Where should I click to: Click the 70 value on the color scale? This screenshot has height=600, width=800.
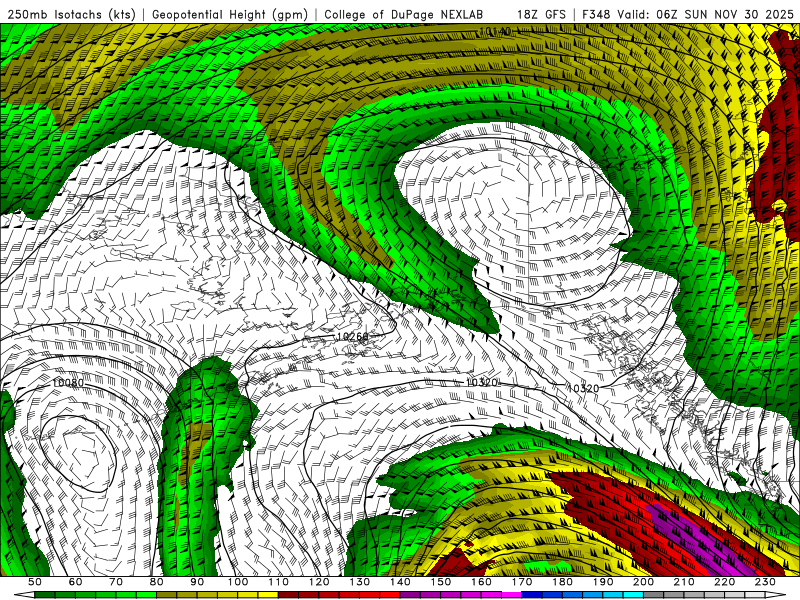tap(116, 582)
